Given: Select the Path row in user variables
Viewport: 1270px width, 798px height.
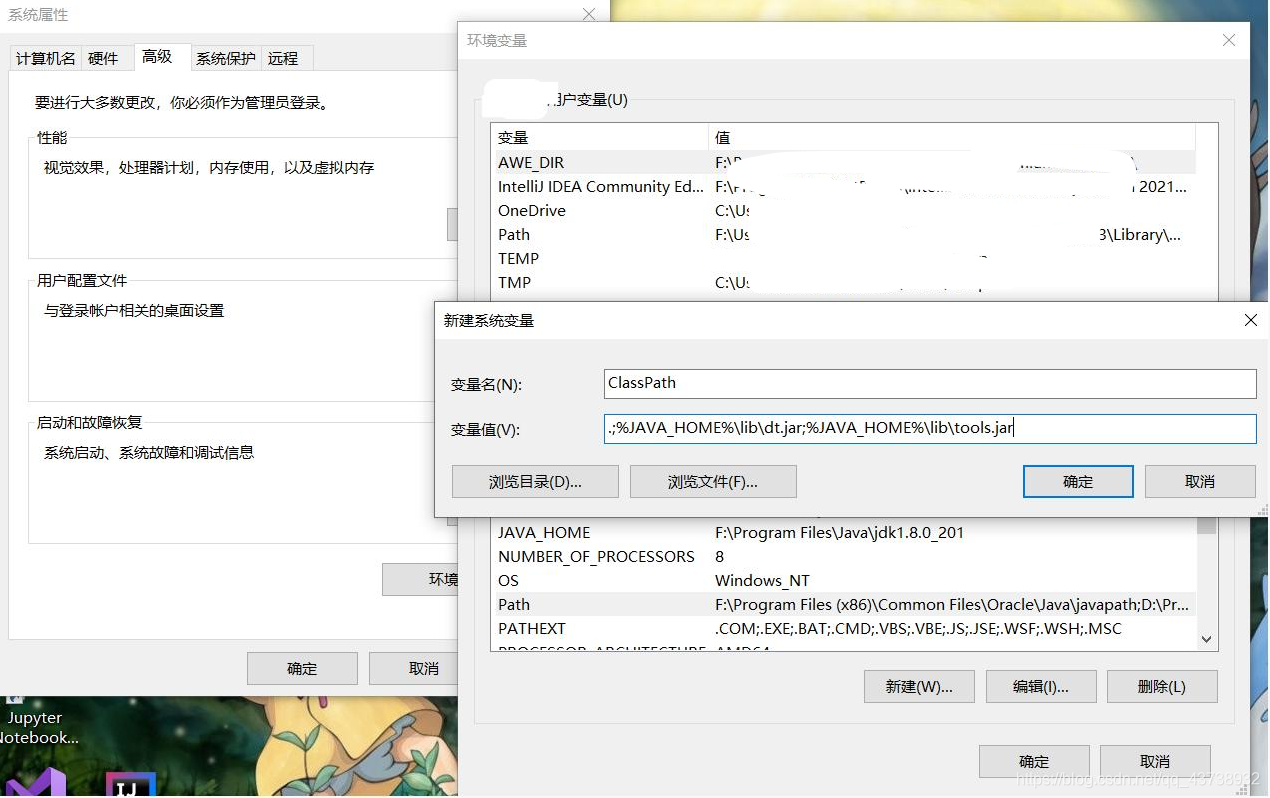Looking at the screenshot, I should point(844,234).
